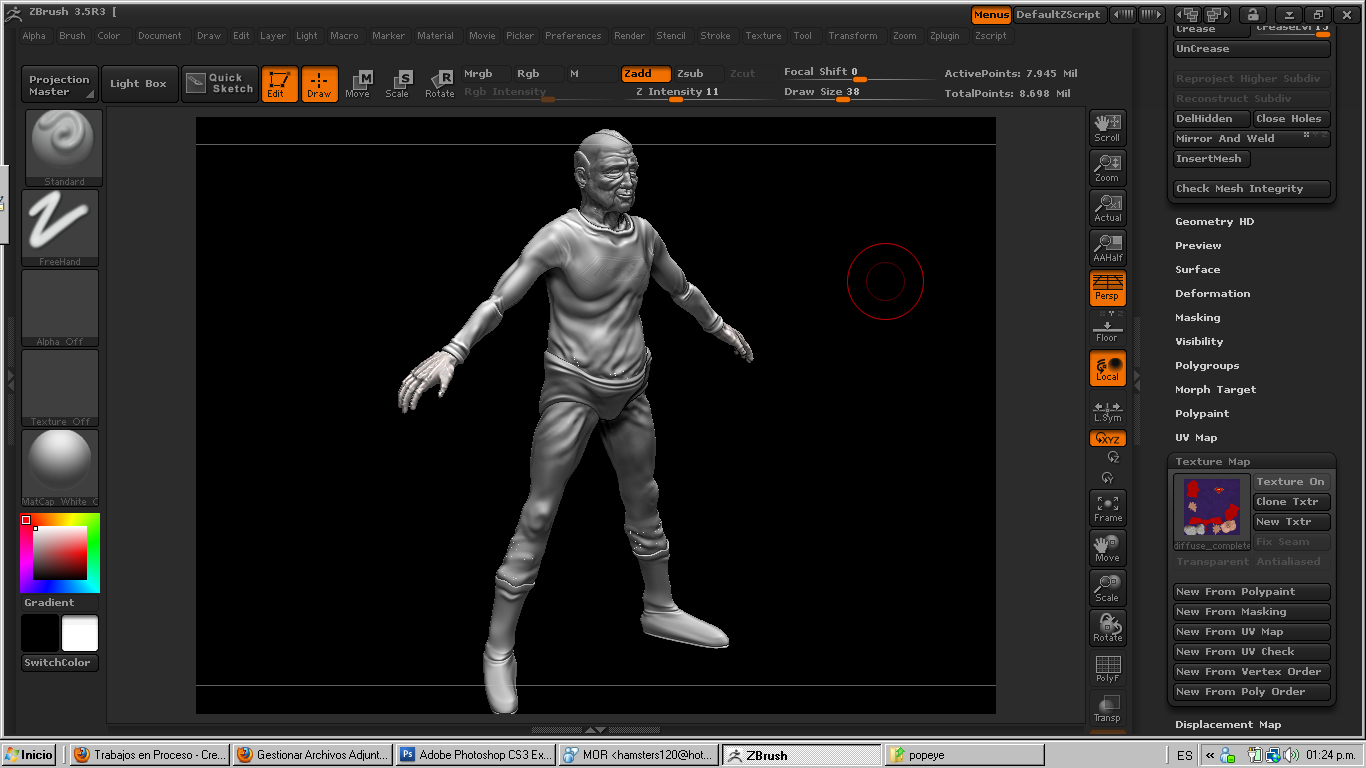The image size is (1366, 768).
Task: Load previous UI colors with left stripes arrow
Action: click(x=1124, y=15)
